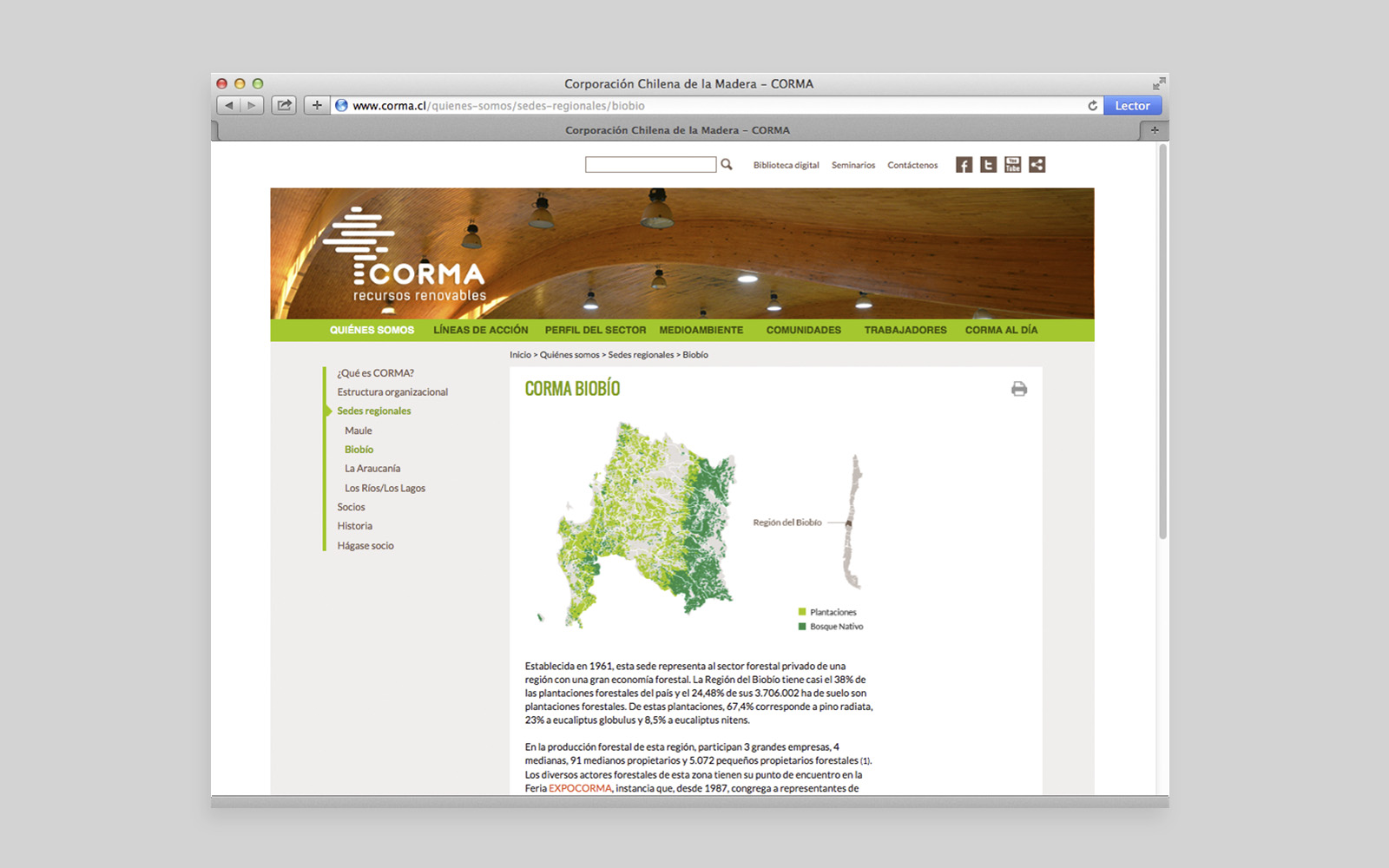Select the Corporación Chilena de la Madera tab
The image size is (1389, 868).
(x=677, y=130)
